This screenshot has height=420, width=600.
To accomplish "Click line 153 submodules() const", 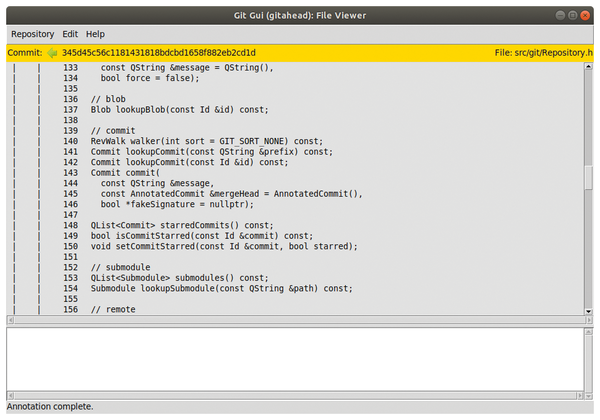I will pos(179,278).
